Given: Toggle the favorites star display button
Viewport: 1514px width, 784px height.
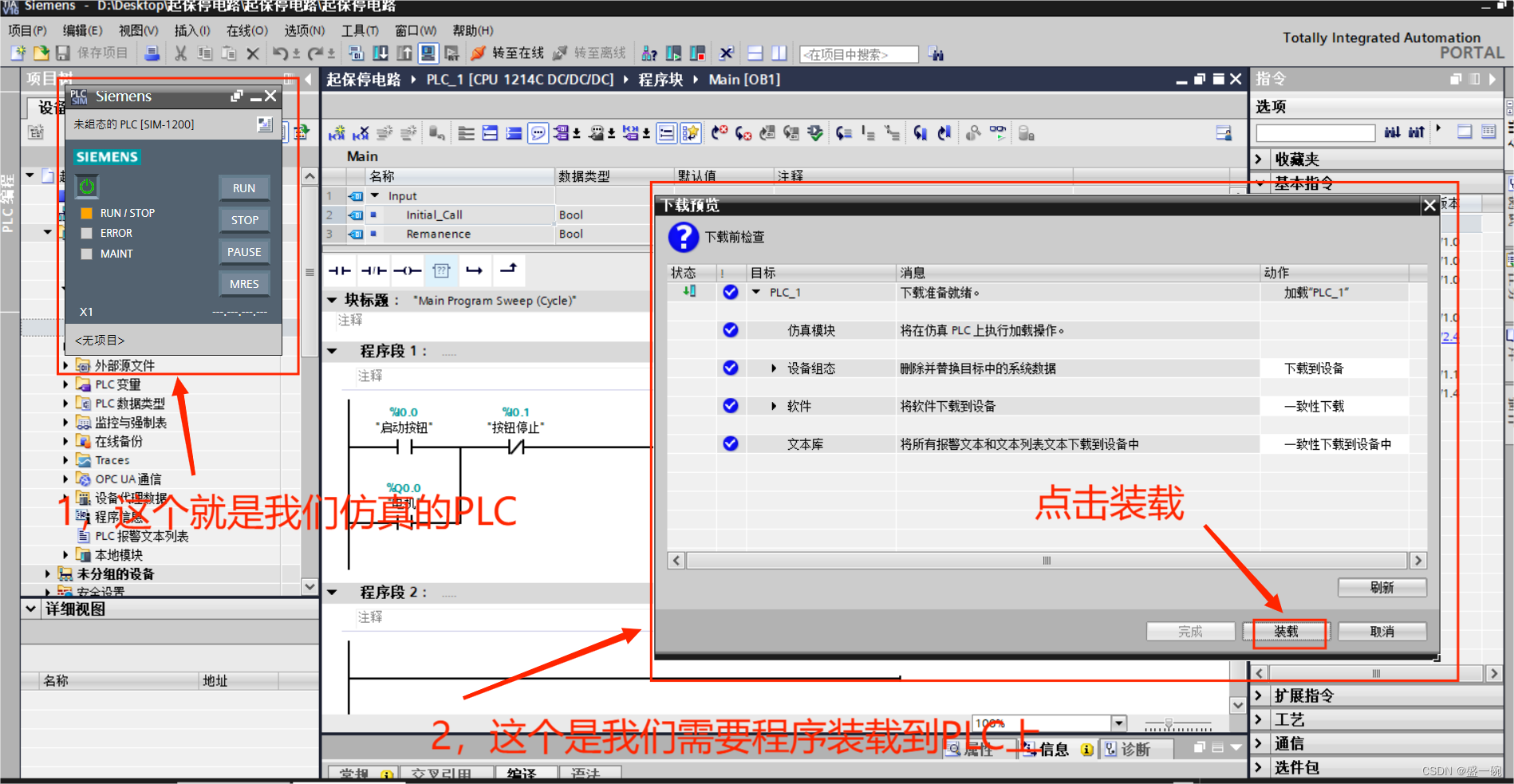Looking at the screenshot, I should (691, 133).
